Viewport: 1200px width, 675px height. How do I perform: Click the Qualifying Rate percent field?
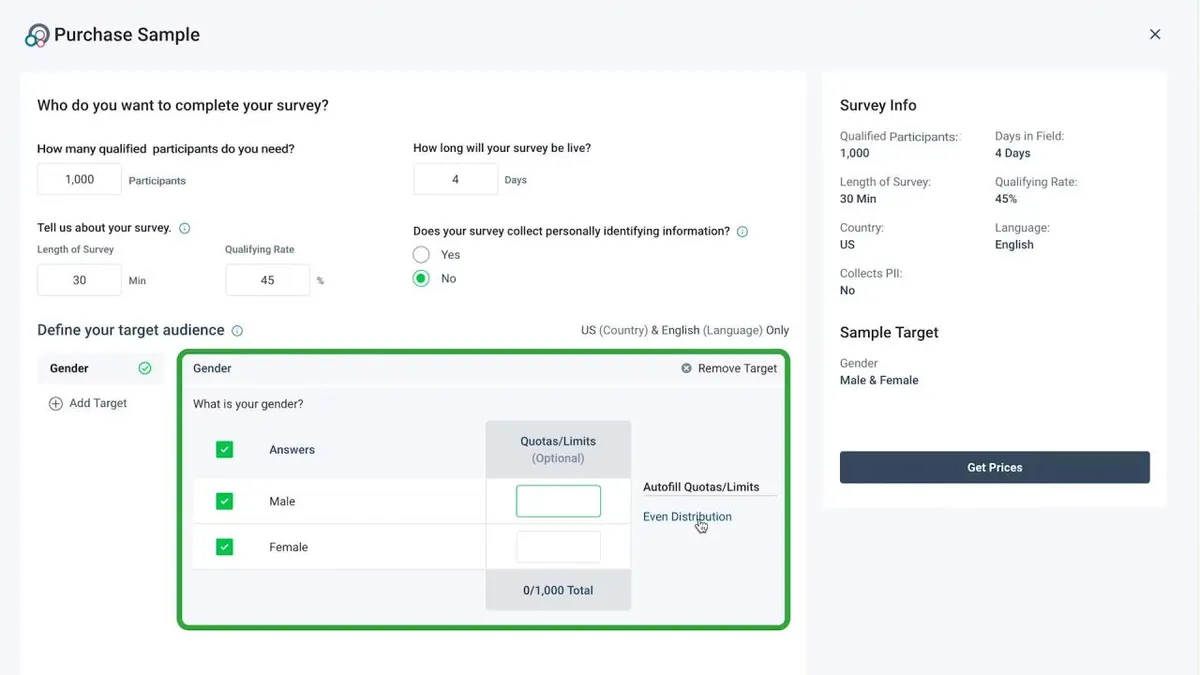(x=267, y=280)
